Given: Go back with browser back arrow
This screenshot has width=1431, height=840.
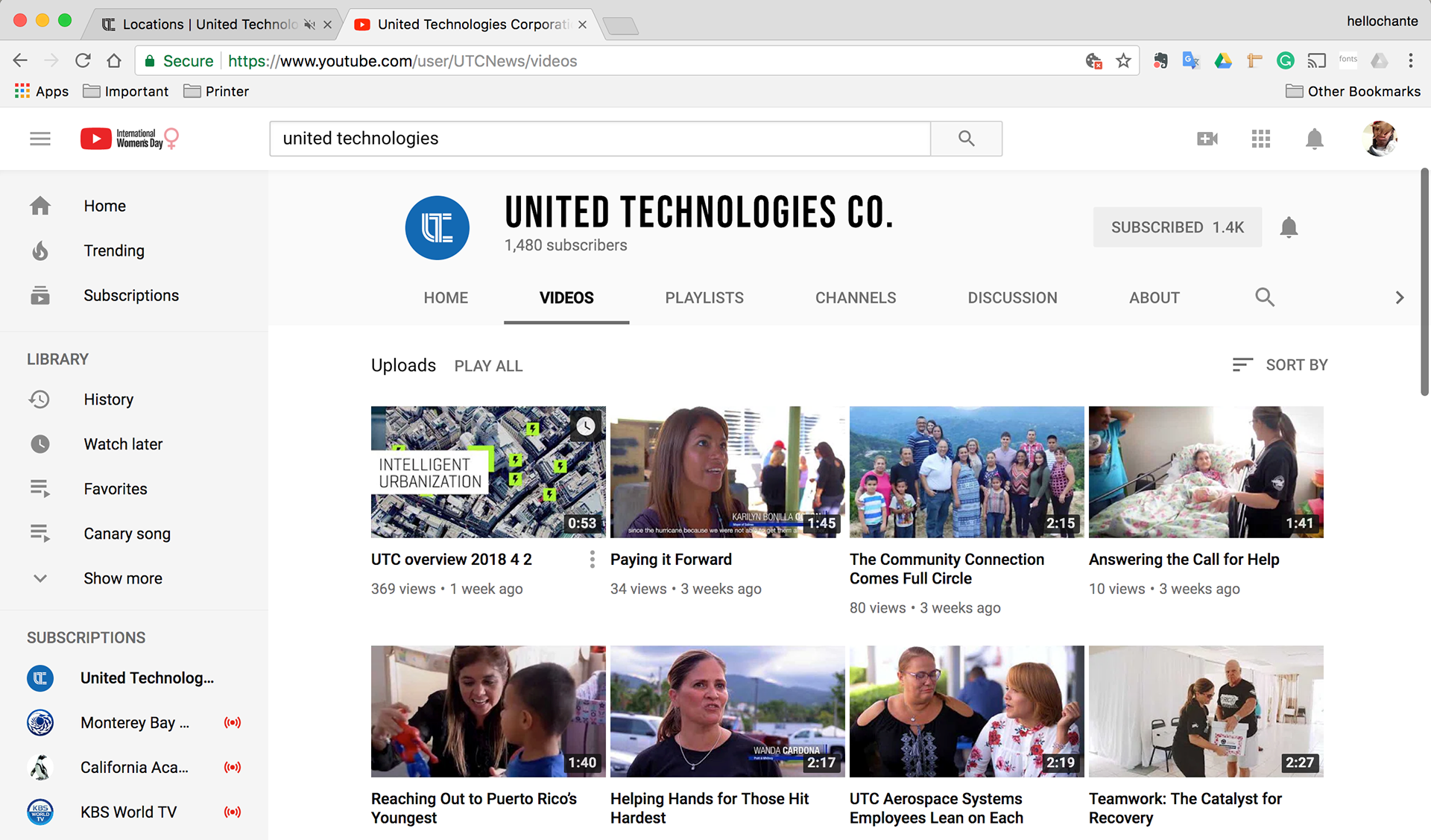Looking at the screenshot, I should (20, 61).
